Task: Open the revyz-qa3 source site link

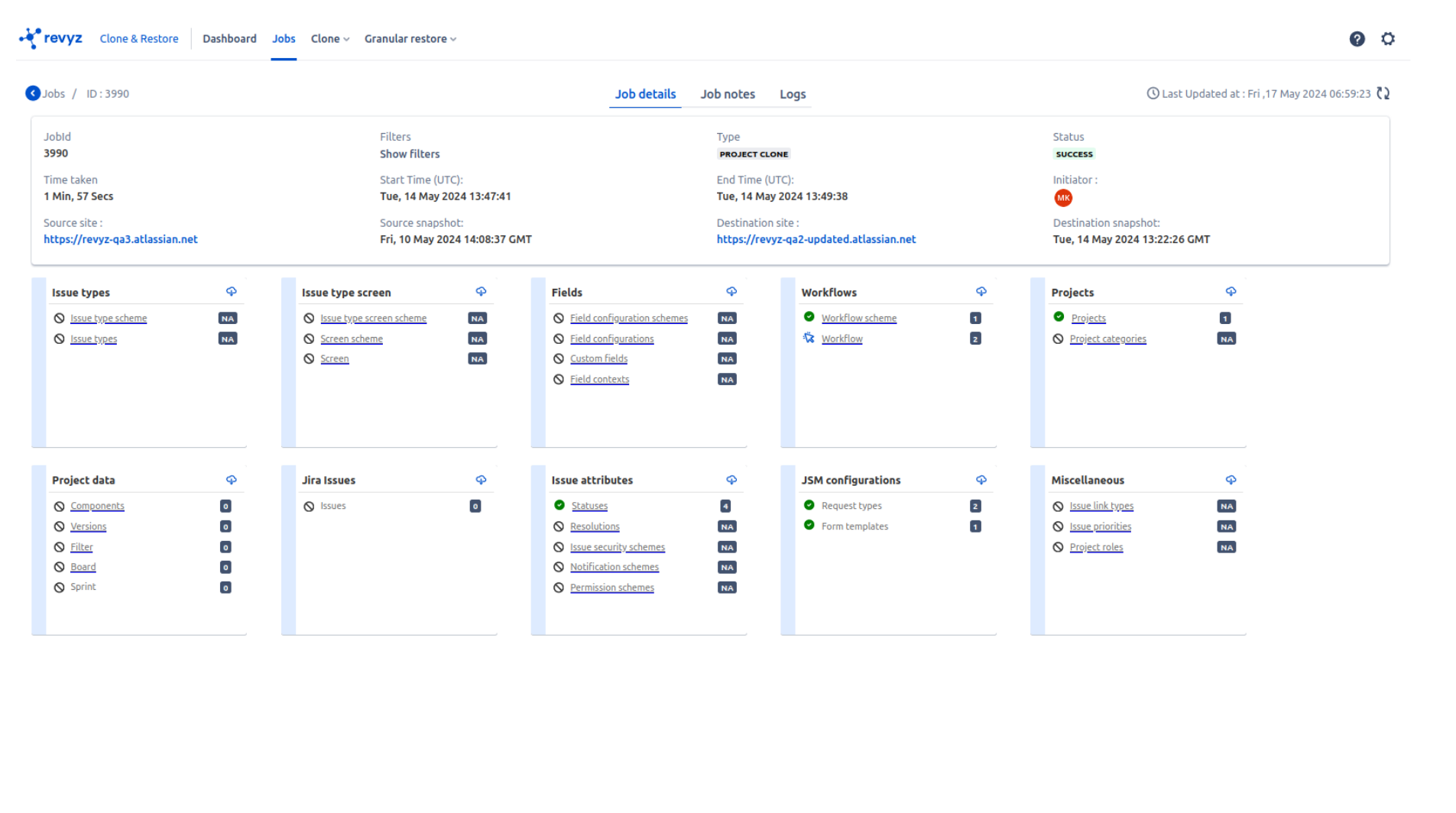Action: (x=121, y=239)
